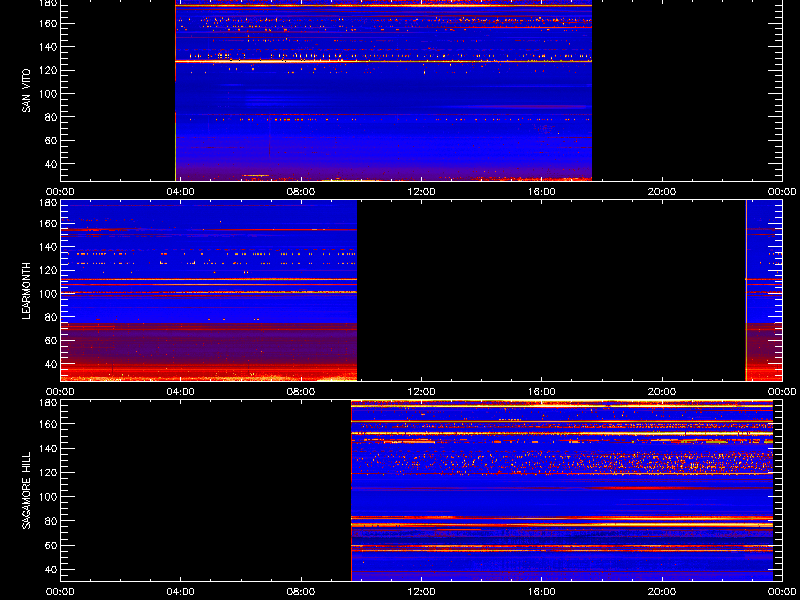The image size is (800, 600).
Task: Click the SAGAMORE HILL station axis label
Action: (x=26, y=490)
